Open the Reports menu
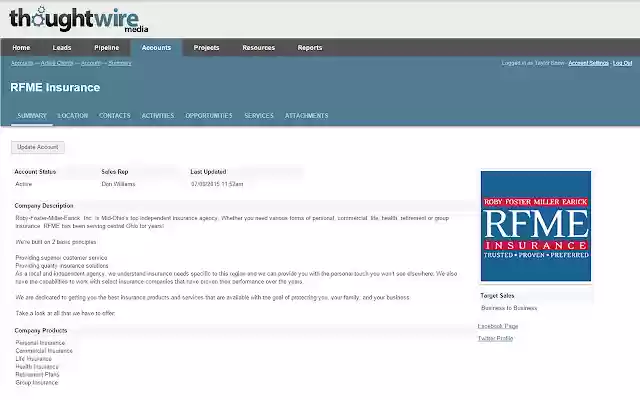The width and height of the screenshot is (640, 400). pos(310,48)
